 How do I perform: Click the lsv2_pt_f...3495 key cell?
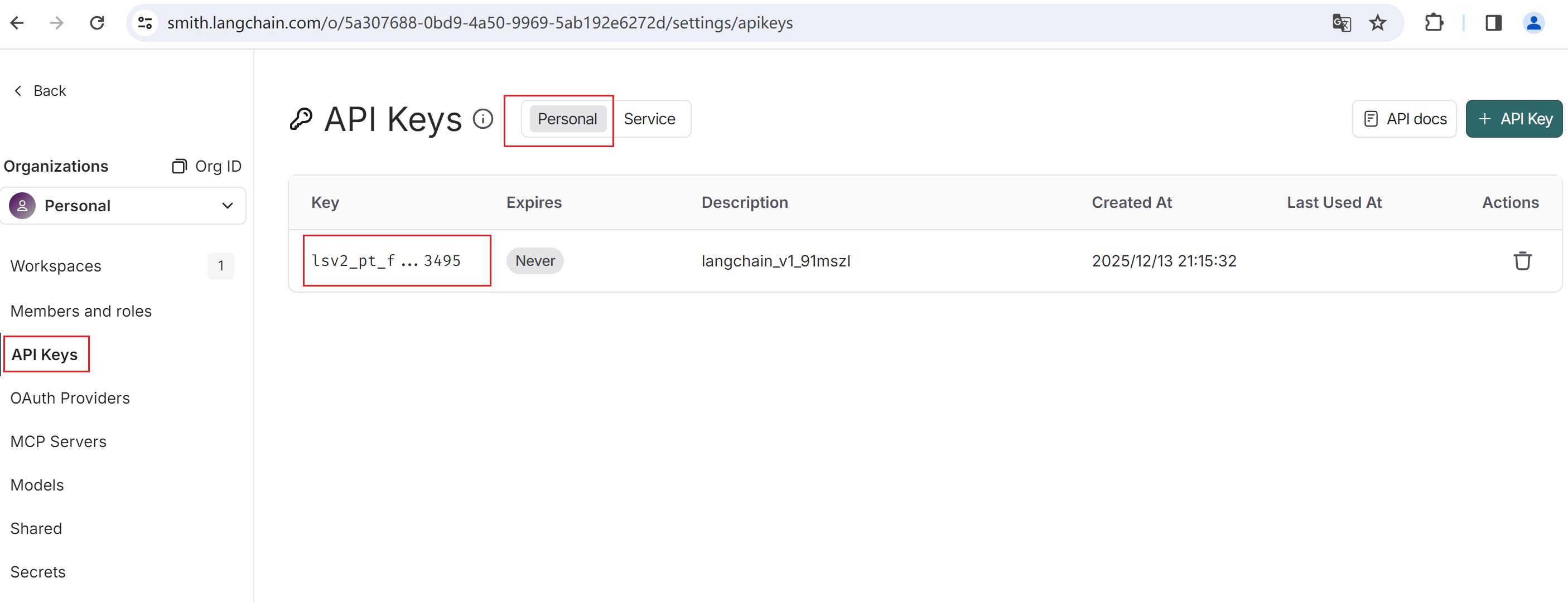tap(386, 261)
